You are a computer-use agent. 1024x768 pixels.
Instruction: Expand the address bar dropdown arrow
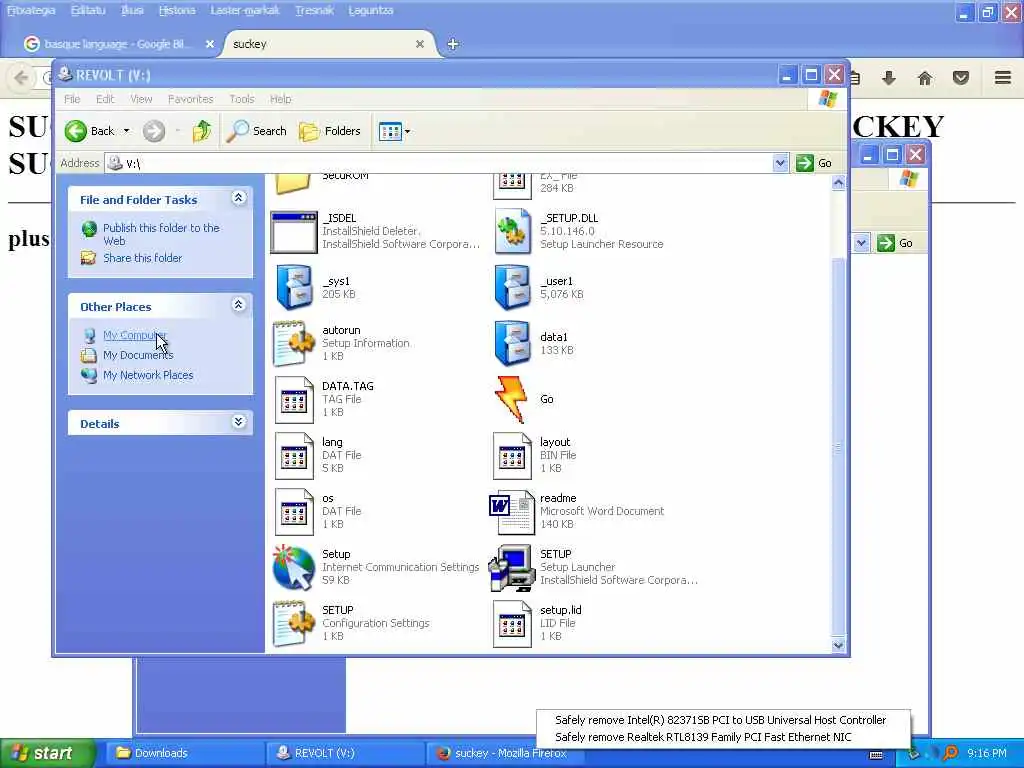pyautogui.click(x=780, y=163)
